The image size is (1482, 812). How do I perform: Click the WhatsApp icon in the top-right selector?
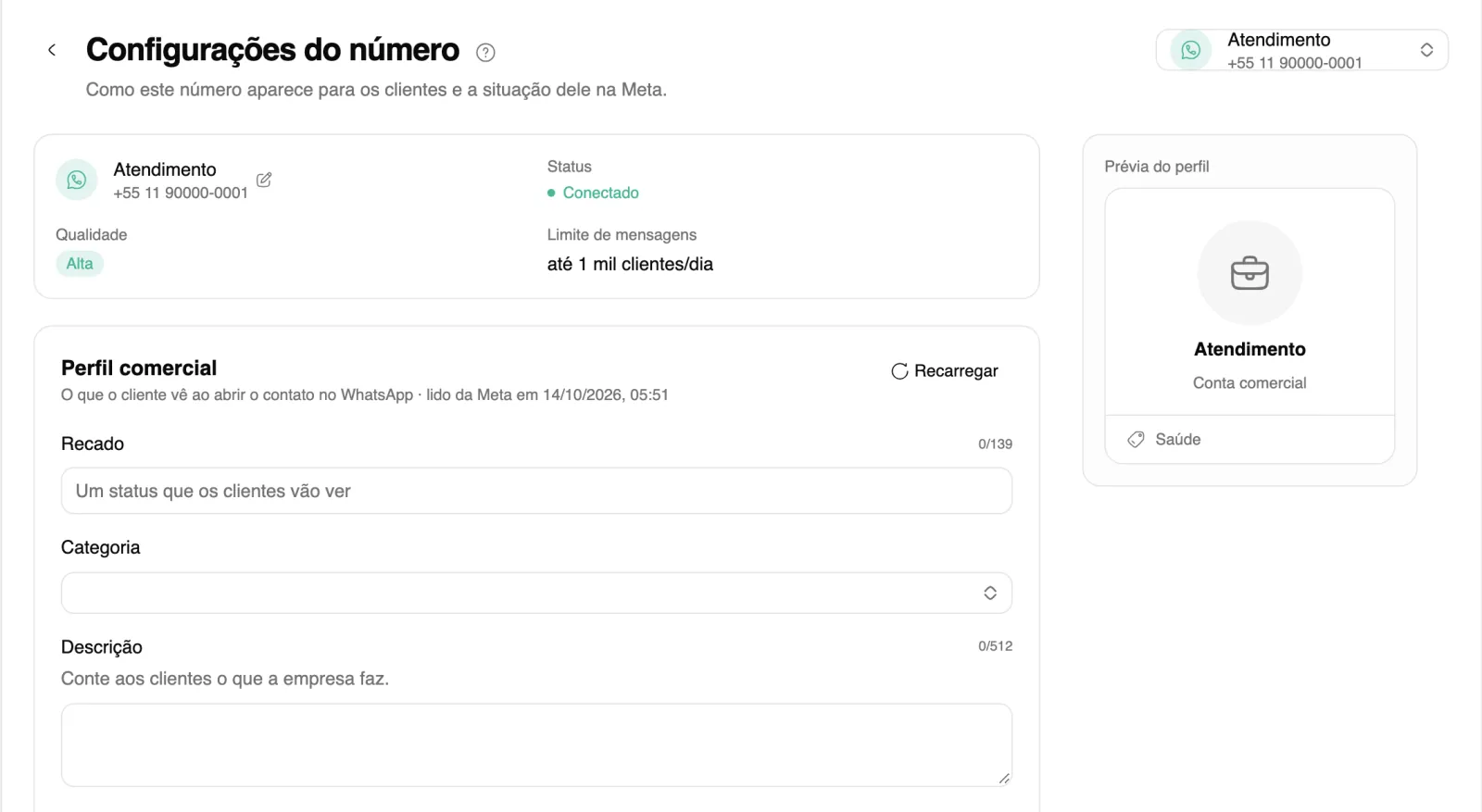(1191, 50)
